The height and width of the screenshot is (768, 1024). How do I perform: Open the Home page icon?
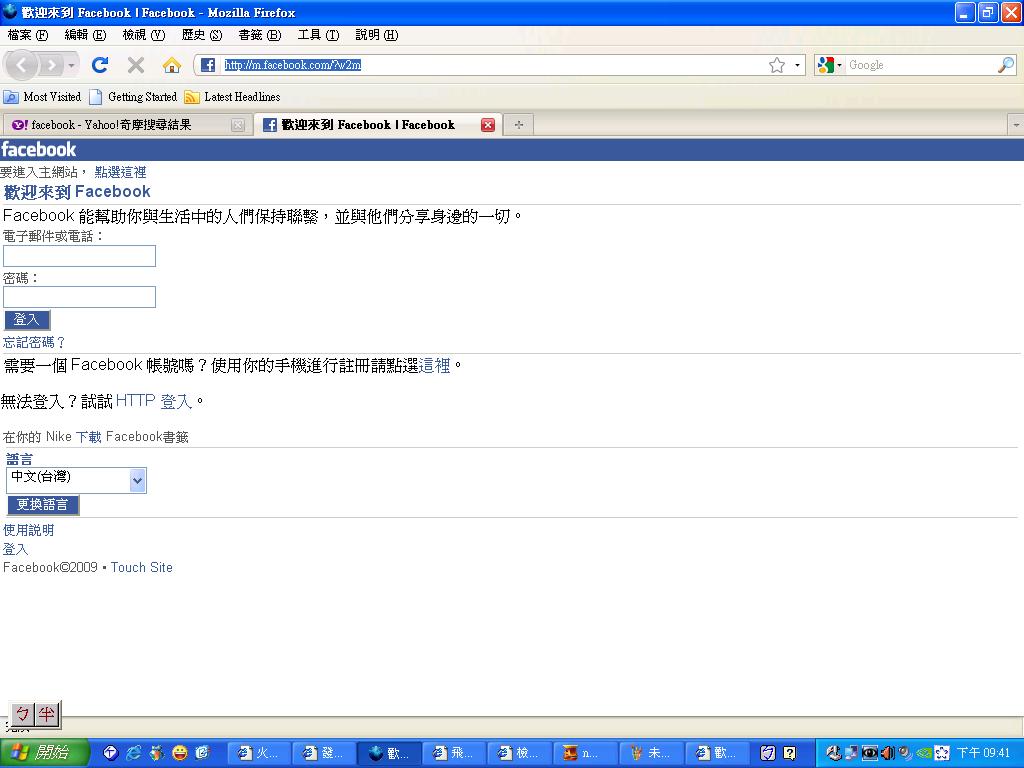pos(172,65)
